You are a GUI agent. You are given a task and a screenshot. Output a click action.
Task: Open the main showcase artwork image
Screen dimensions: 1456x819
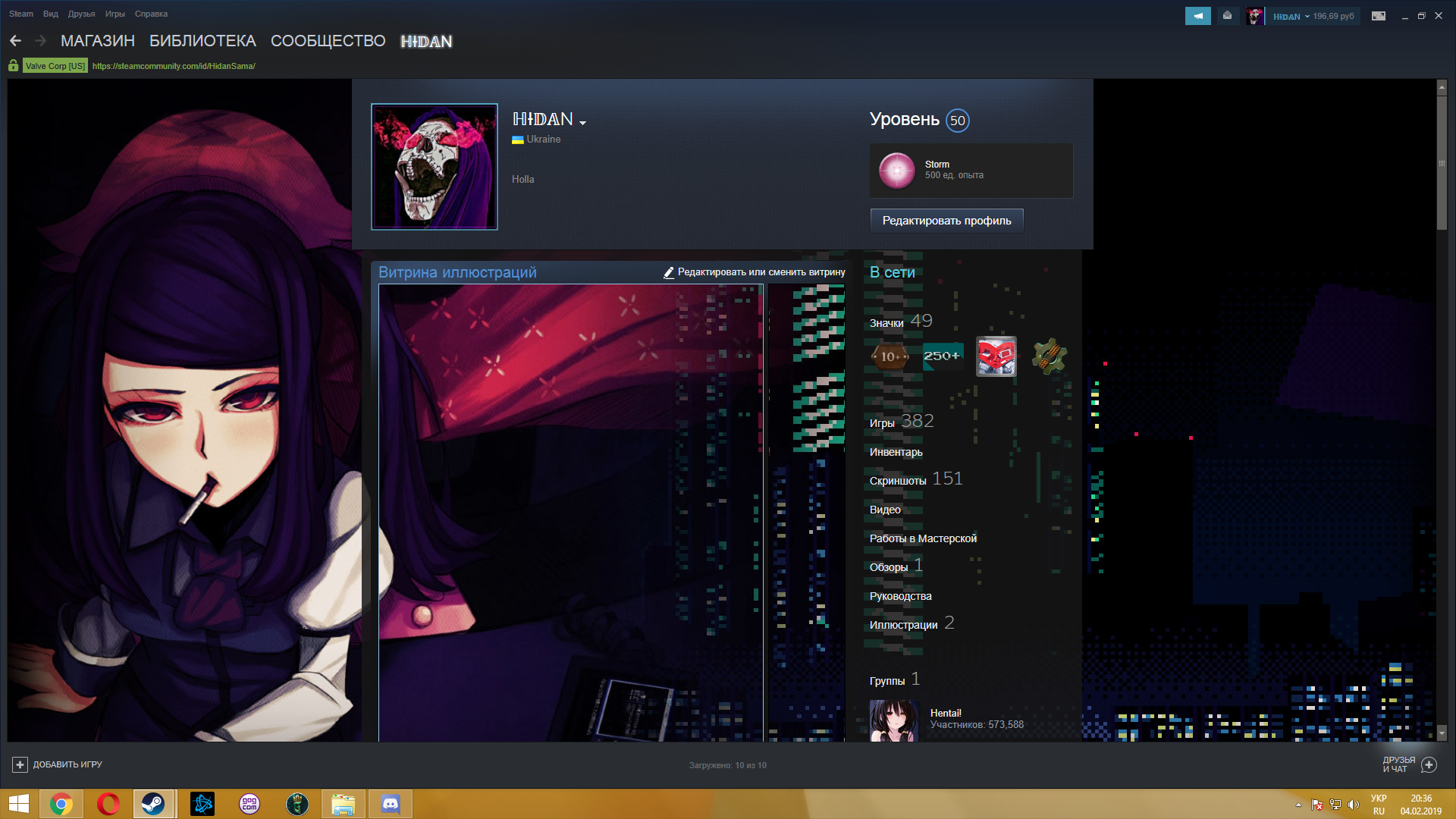point(571,513)
